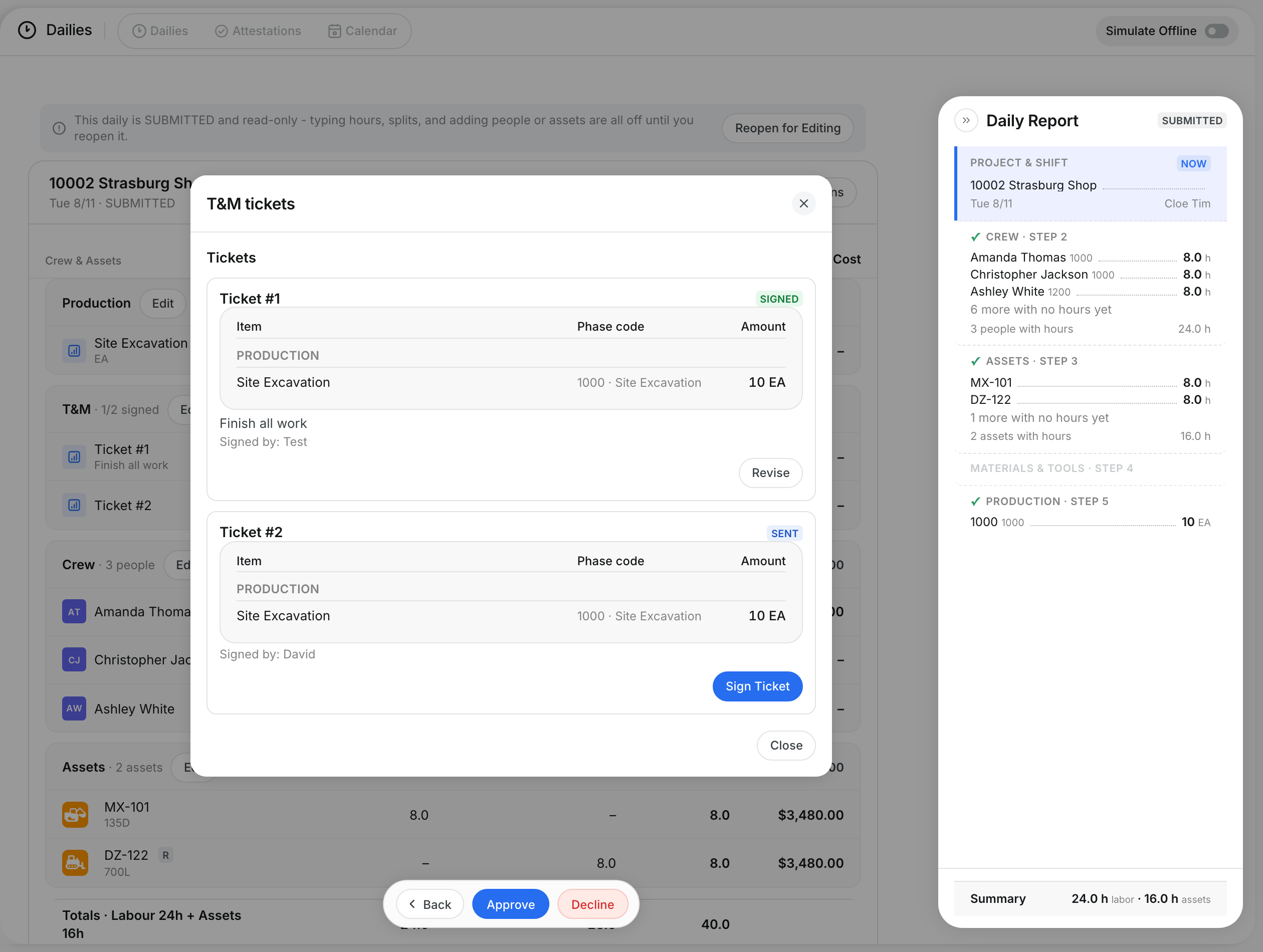1263x952 pixels.
Task: Click the Crew Step 2 checkmark
Action: click(975, 237)
